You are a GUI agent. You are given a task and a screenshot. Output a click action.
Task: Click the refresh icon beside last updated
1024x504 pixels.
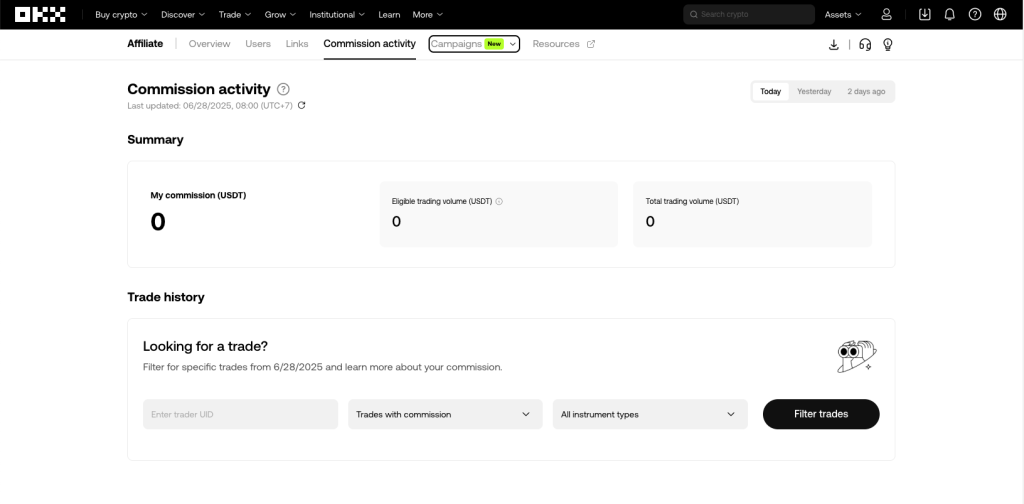coord(302,105)
